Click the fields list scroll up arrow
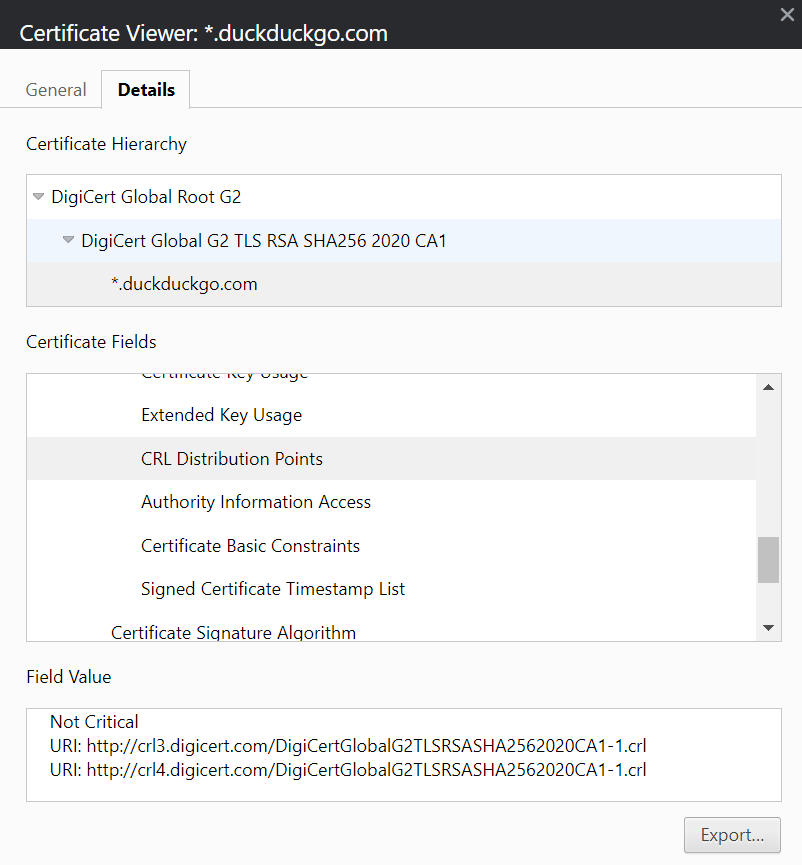Viewport: 802px width, 865px height. (768, 387)
